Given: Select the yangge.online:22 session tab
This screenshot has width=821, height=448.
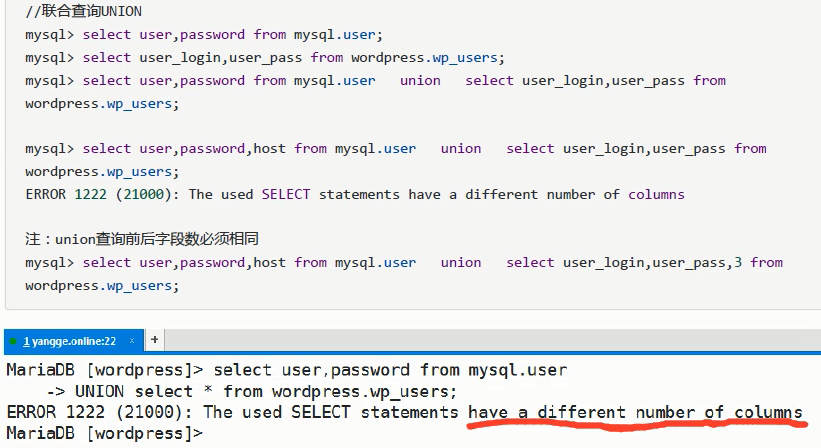Looking at the screenshot, I should [70, 341].
